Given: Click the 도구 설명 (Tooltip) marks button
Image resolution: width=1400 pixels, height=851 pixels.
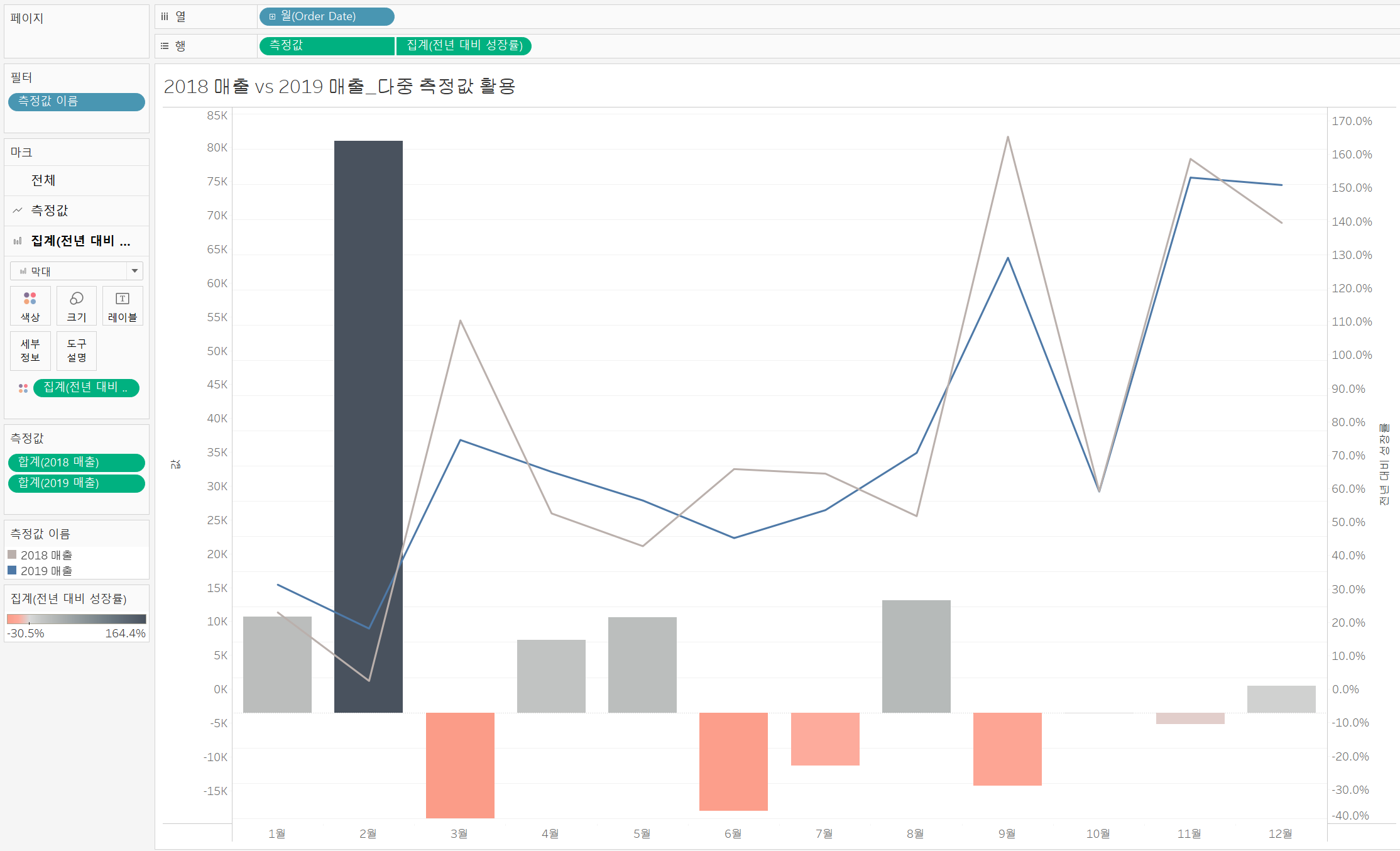Looking at the screenshot, I should [x=77, y=351].
